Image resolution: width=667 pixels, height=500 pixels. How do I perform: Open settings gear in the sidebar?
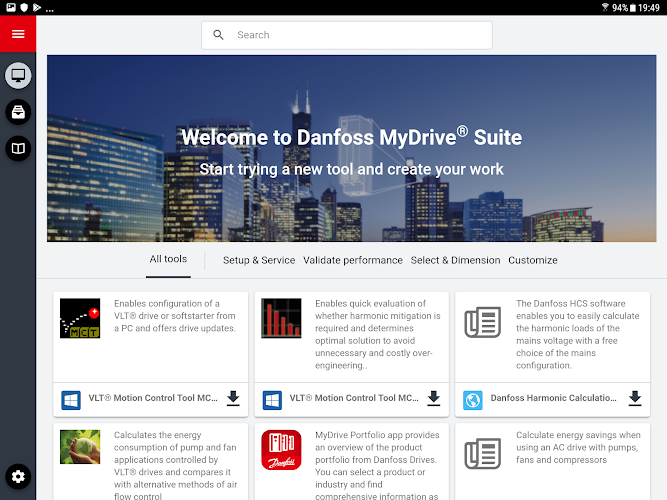(18, 476)
